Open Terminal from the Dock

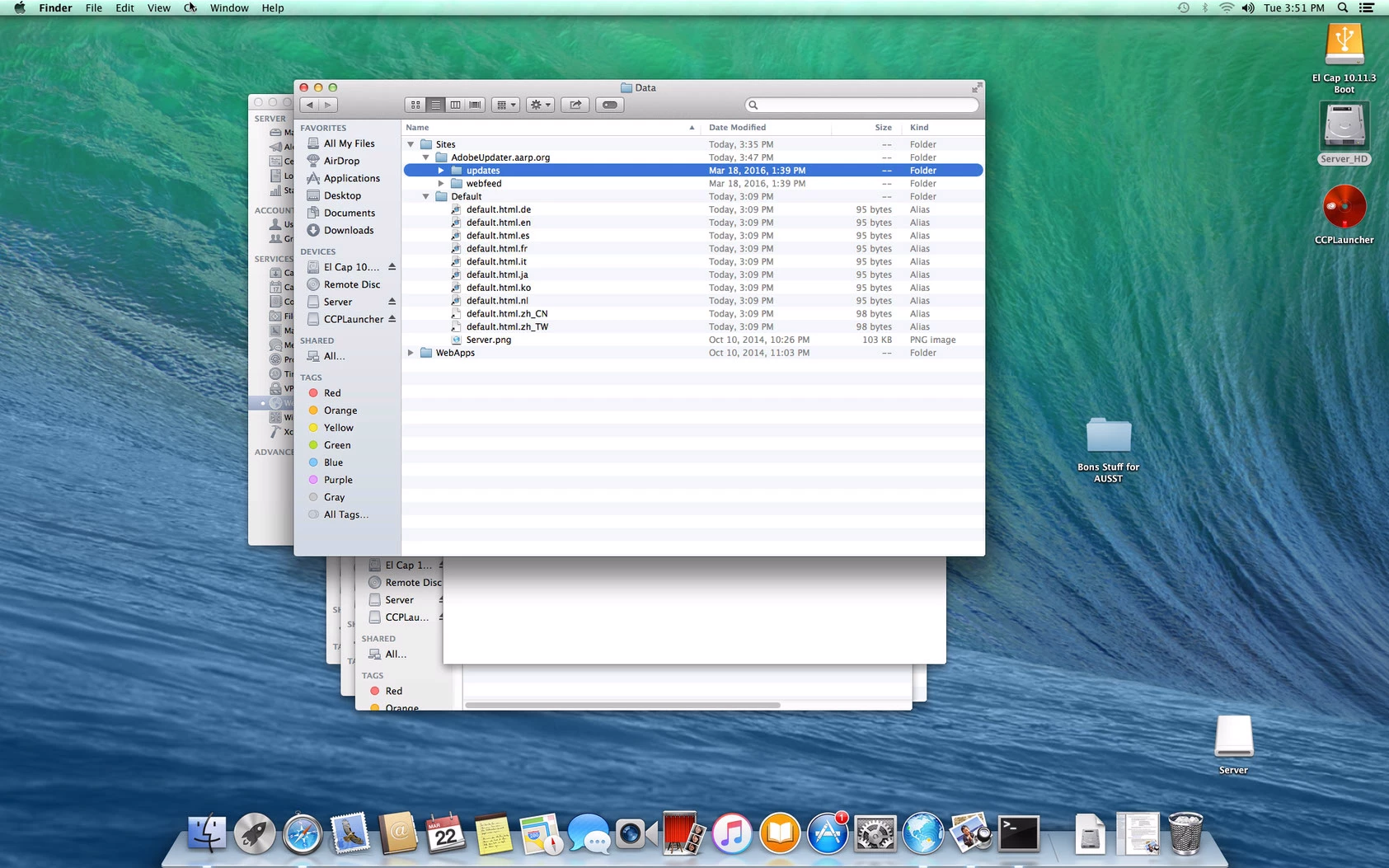tap(1019, 834)
